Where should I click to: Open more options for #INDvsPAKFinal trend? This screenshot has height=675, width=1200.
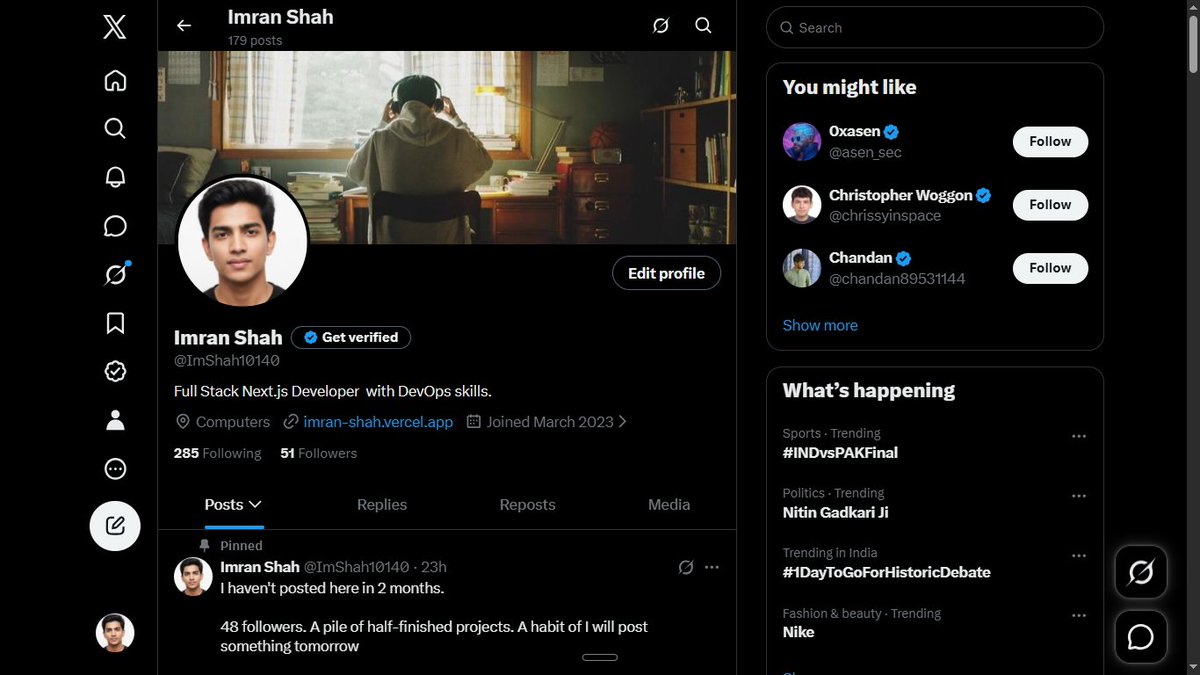tap(1079, 437)
